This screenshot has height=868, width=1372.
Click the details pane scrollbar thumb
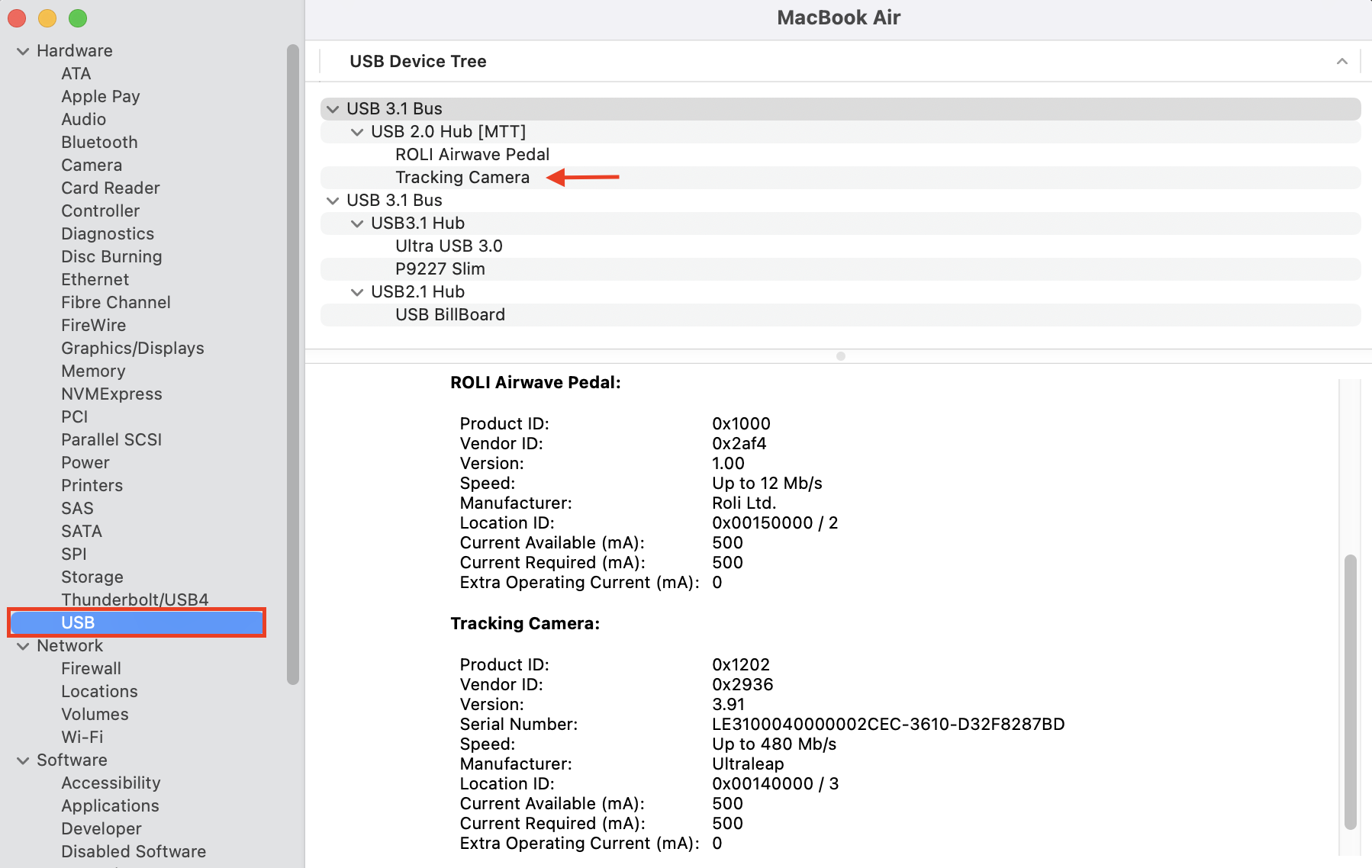1351,692
